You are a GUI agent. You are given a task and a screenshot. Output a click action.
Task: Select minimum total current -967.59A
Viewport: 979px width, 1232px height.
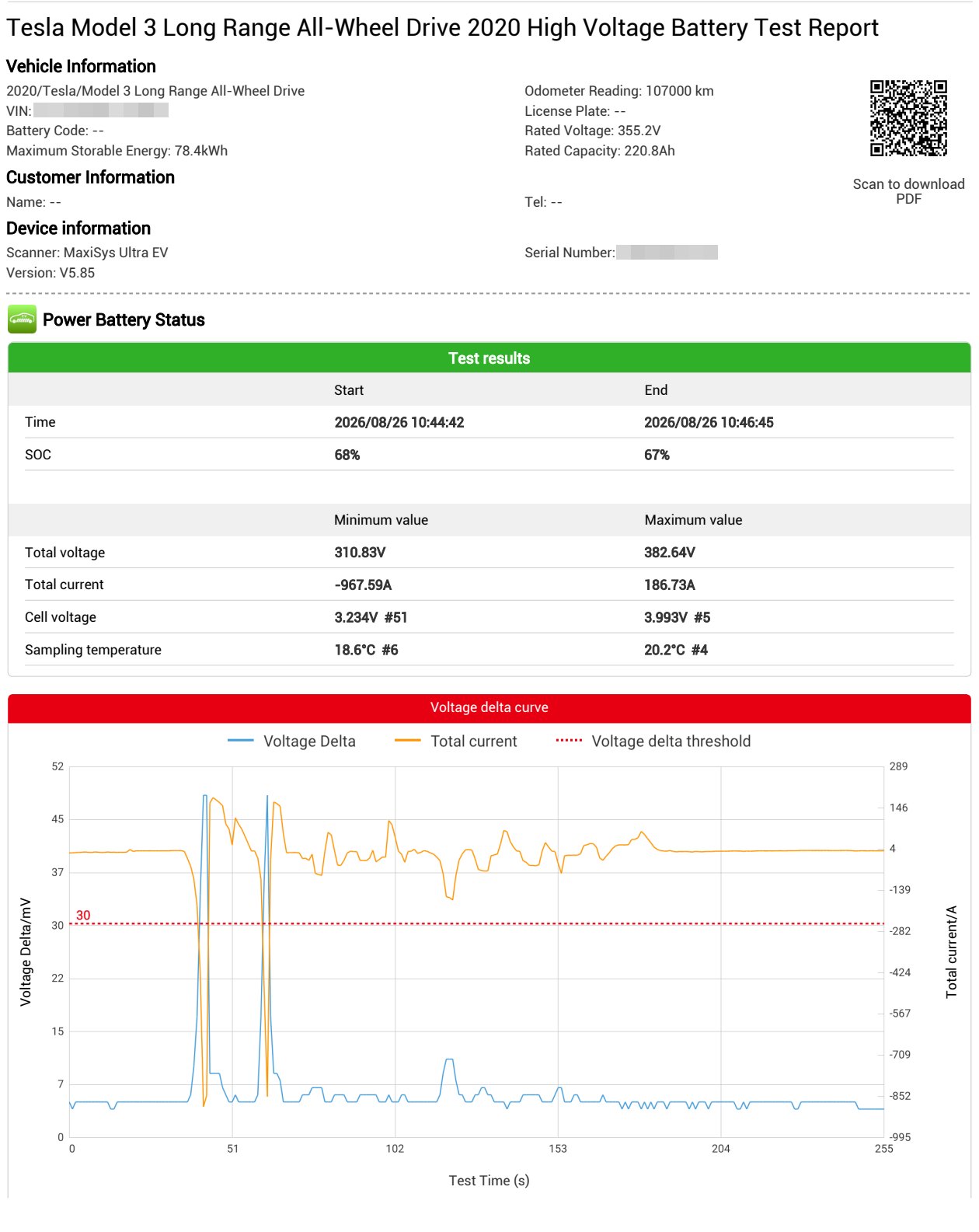tap(363, 585)
